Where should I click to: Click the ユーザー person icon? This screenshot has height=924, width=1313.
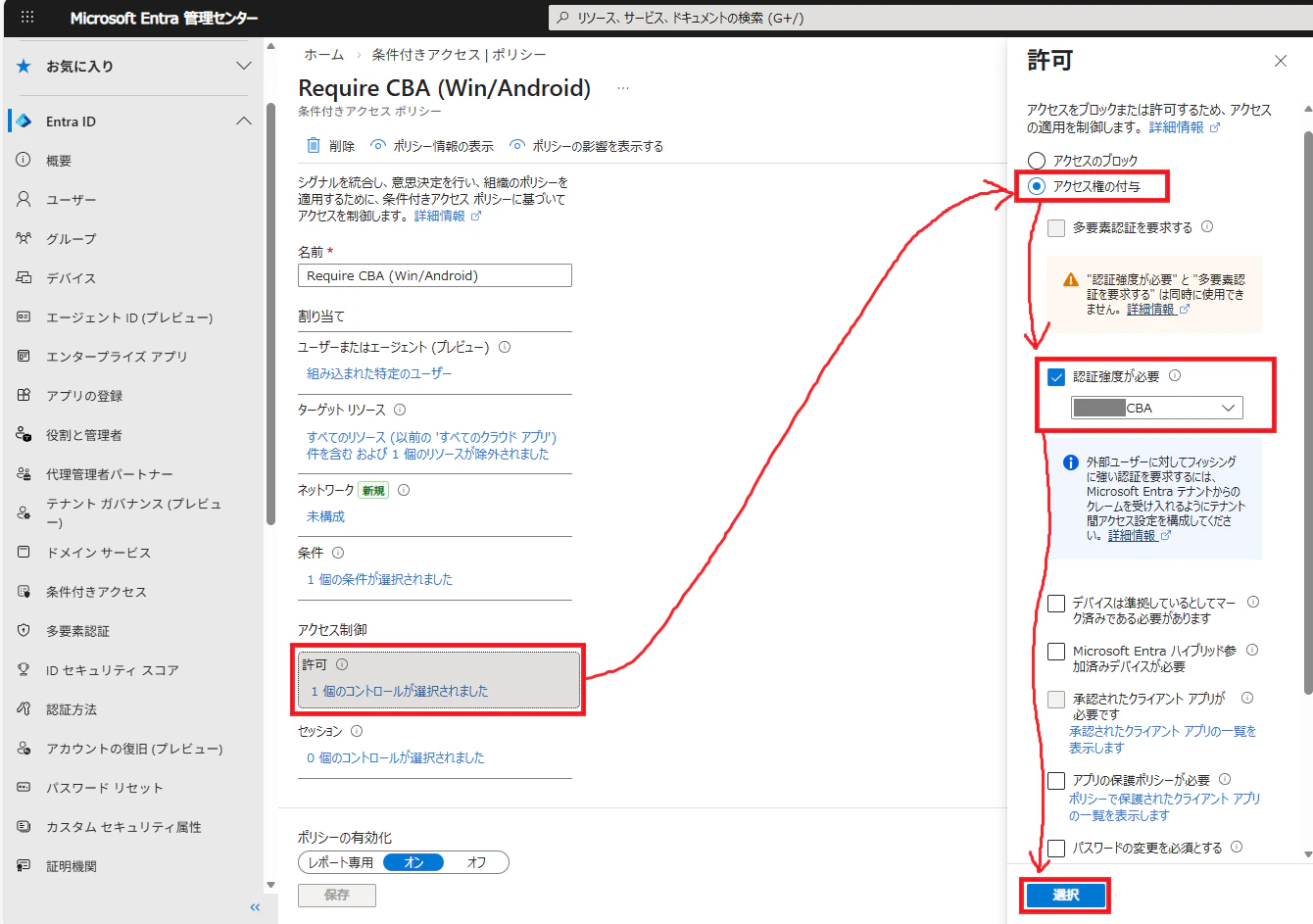pos(24,199)
